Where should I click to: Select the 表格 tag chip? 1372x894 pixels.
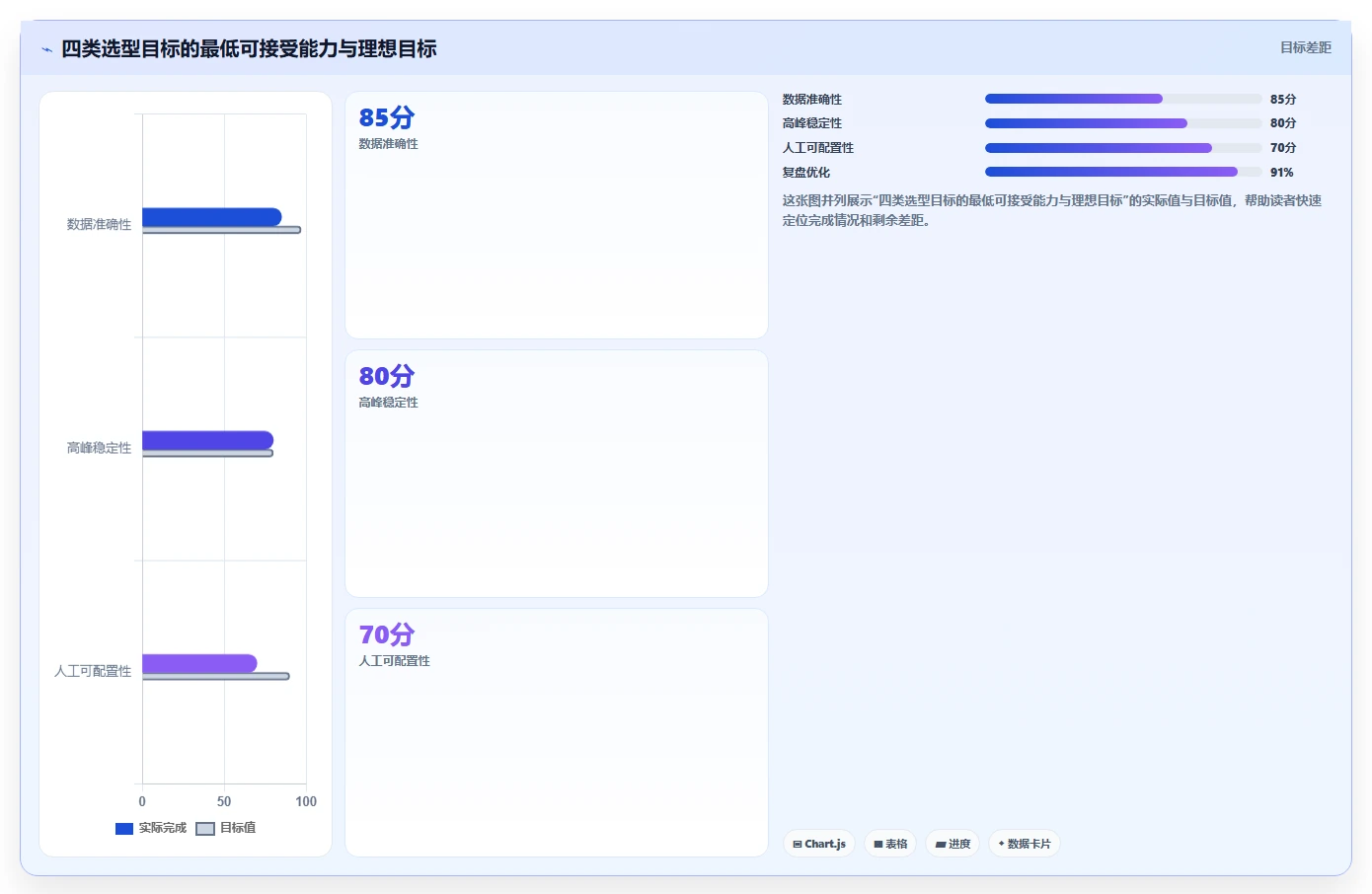tap(890, 844)
